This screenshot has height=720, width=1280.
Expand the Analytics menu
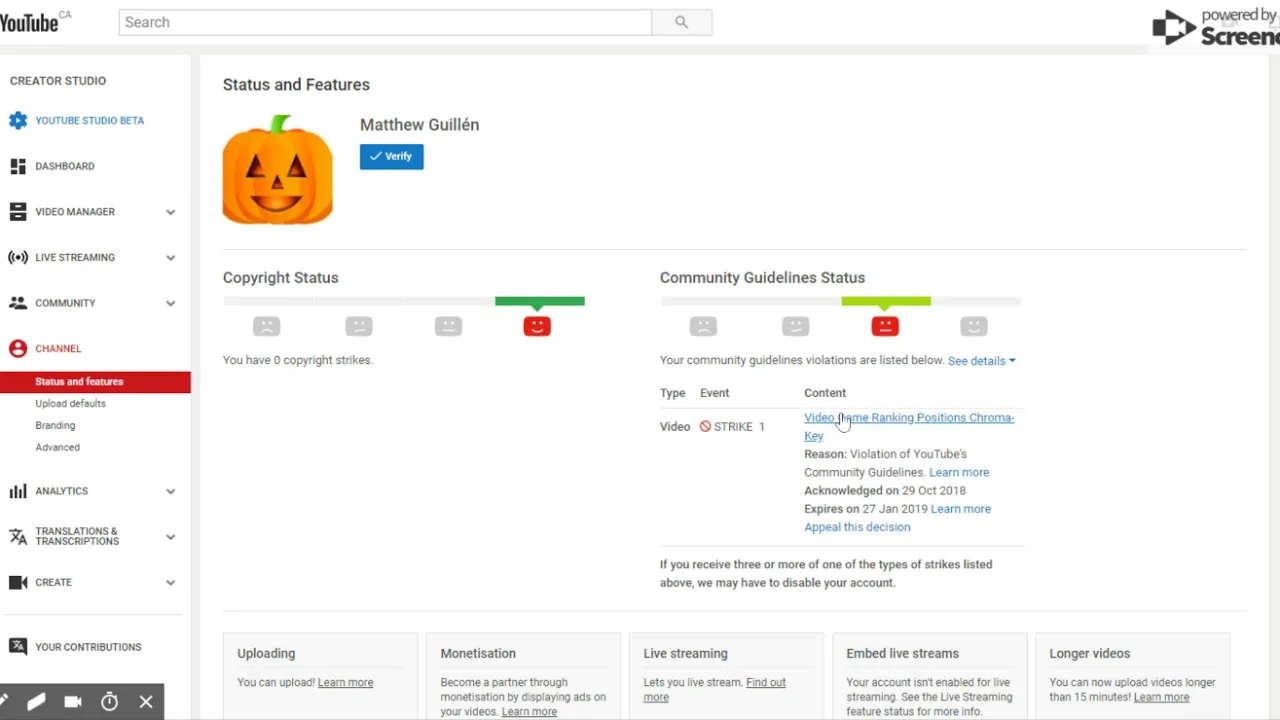coord(170,491)
